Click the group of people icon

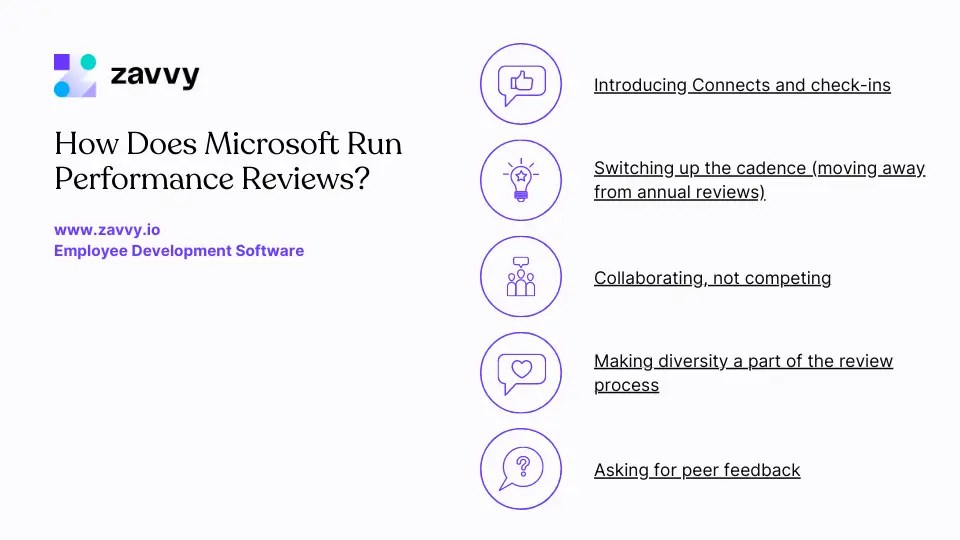[521, 276]
